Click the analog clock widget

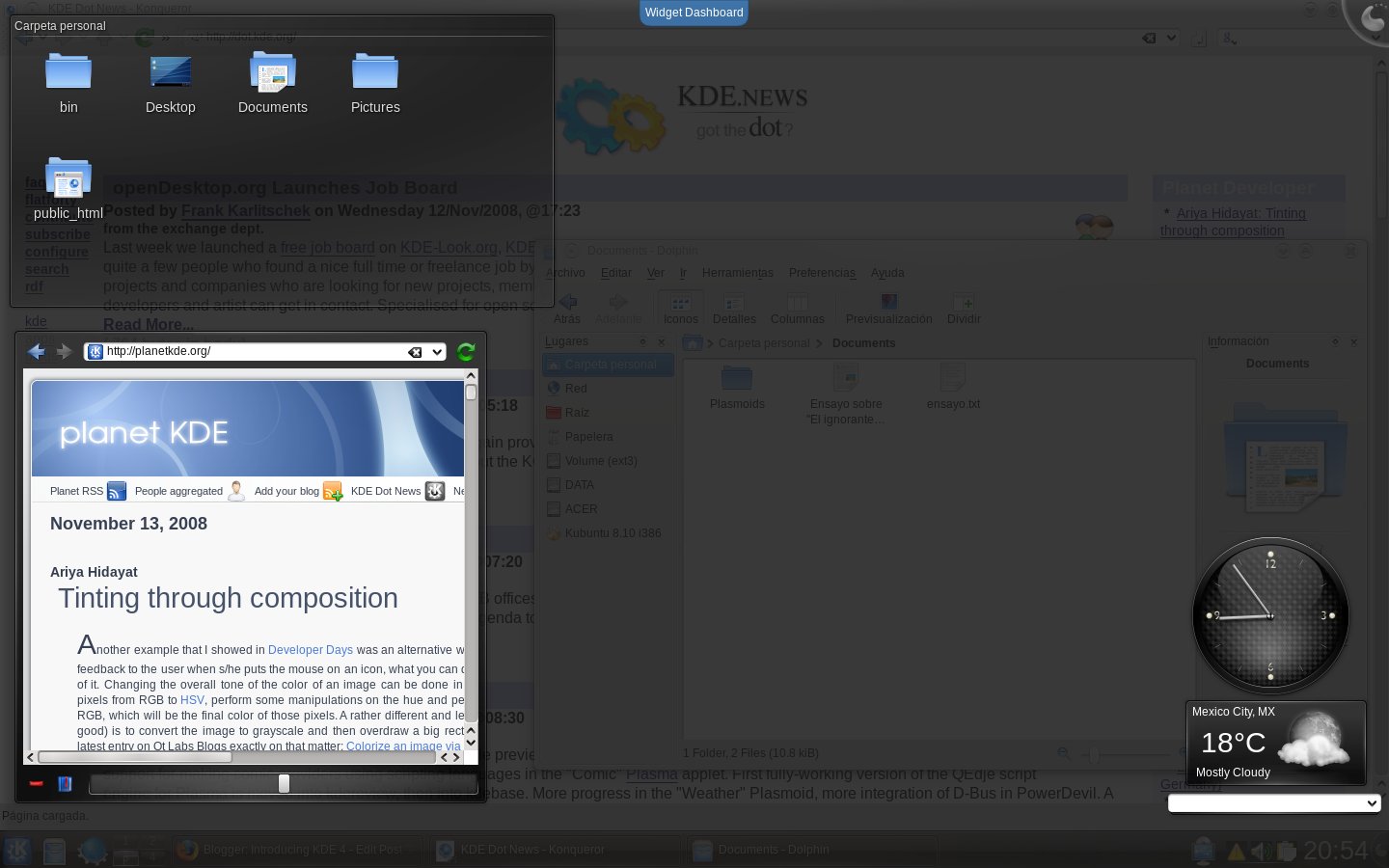[1270, 615]
